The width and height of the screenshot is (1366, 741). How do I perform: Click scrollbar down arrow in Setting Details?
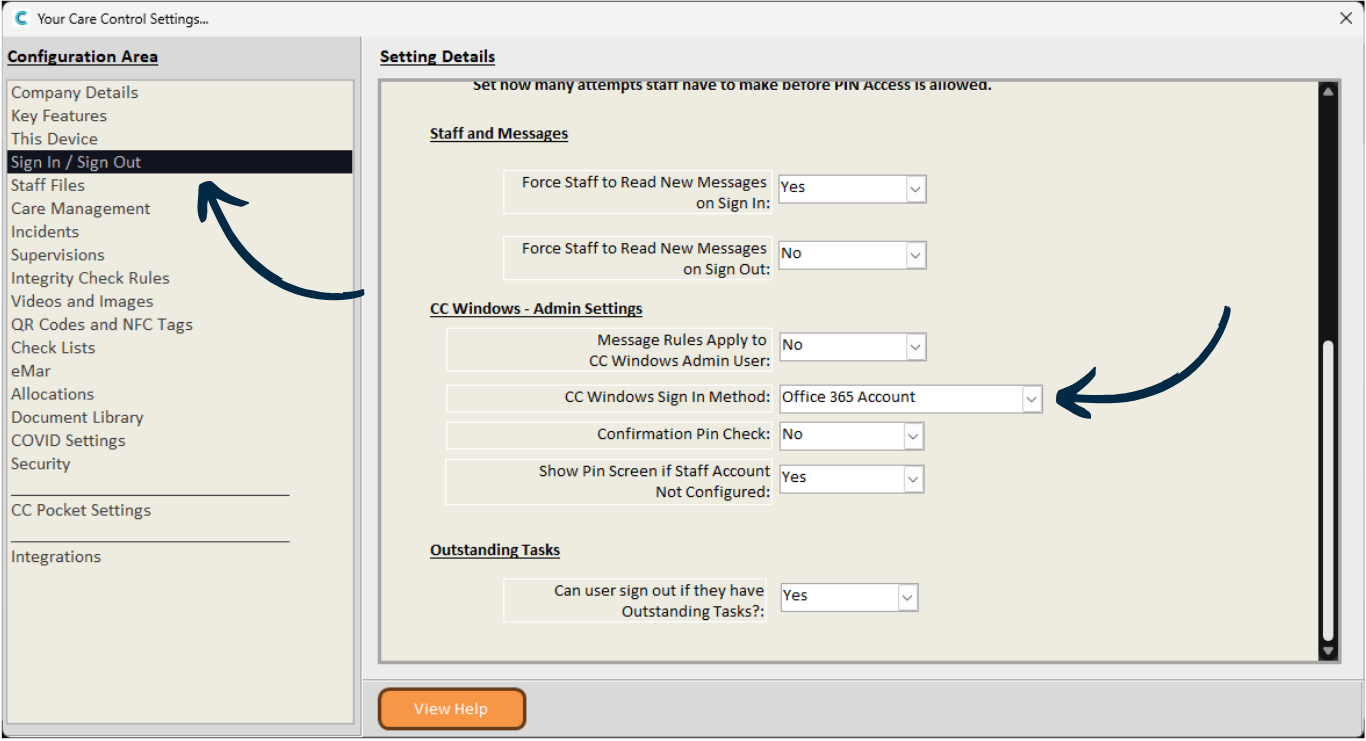(1328, 651)
